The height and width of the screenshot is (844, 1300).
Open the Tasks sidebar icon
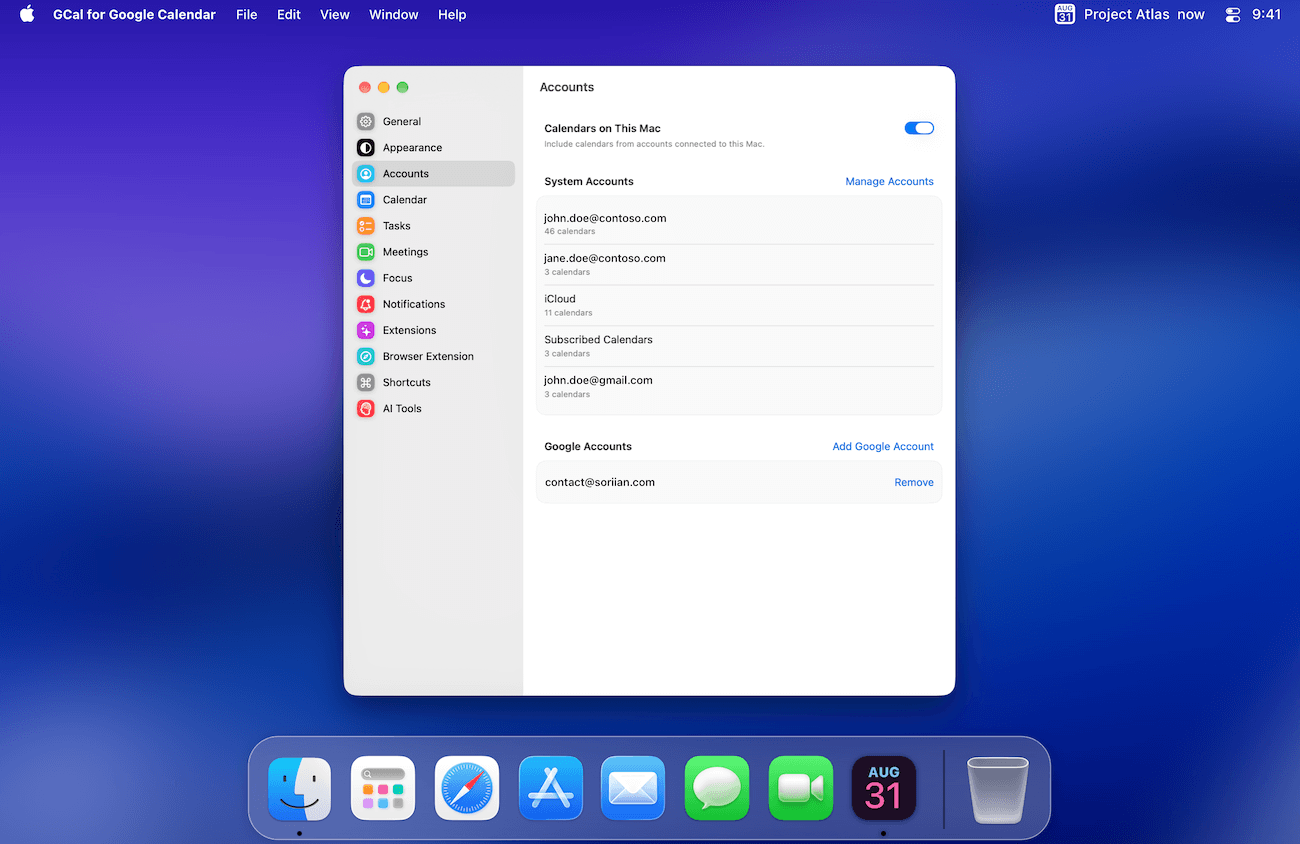point(366,225)
